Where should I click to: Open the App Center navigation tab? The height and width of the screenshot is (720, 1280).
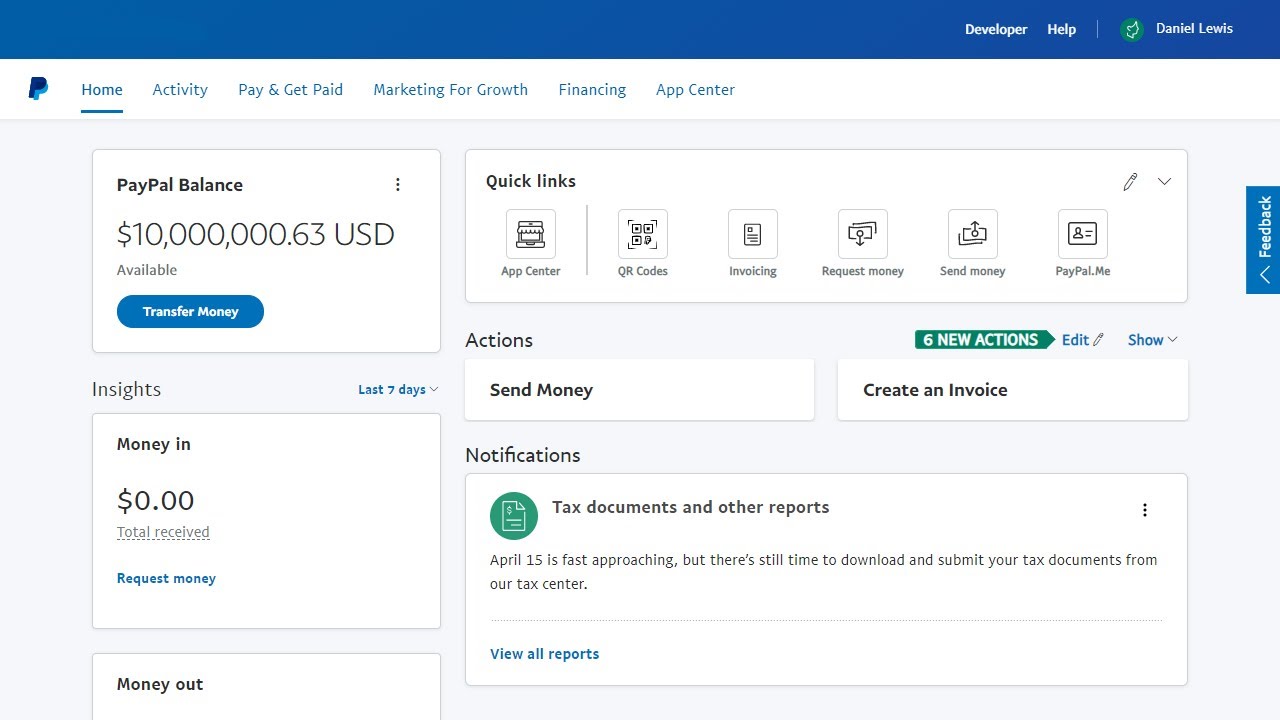coord(695,90)
